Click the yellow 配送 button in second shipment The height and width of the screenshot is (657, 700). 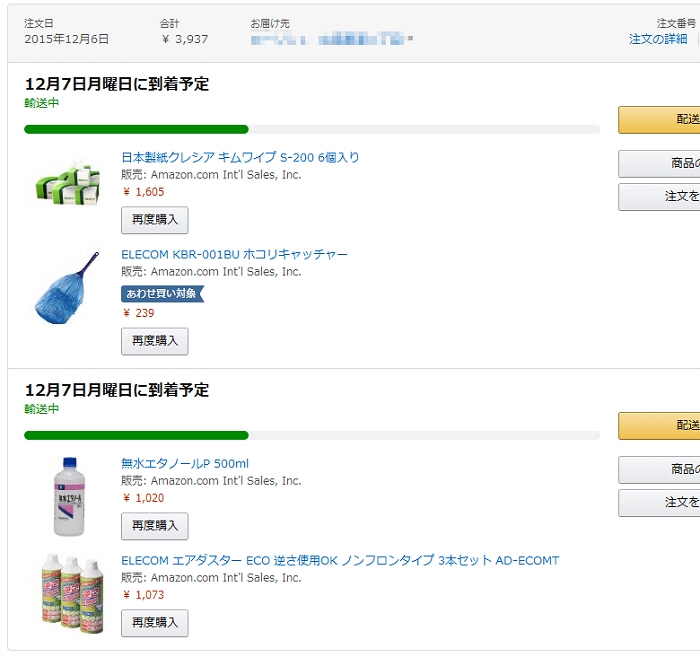pyautogui.click(x=659, y=426)
